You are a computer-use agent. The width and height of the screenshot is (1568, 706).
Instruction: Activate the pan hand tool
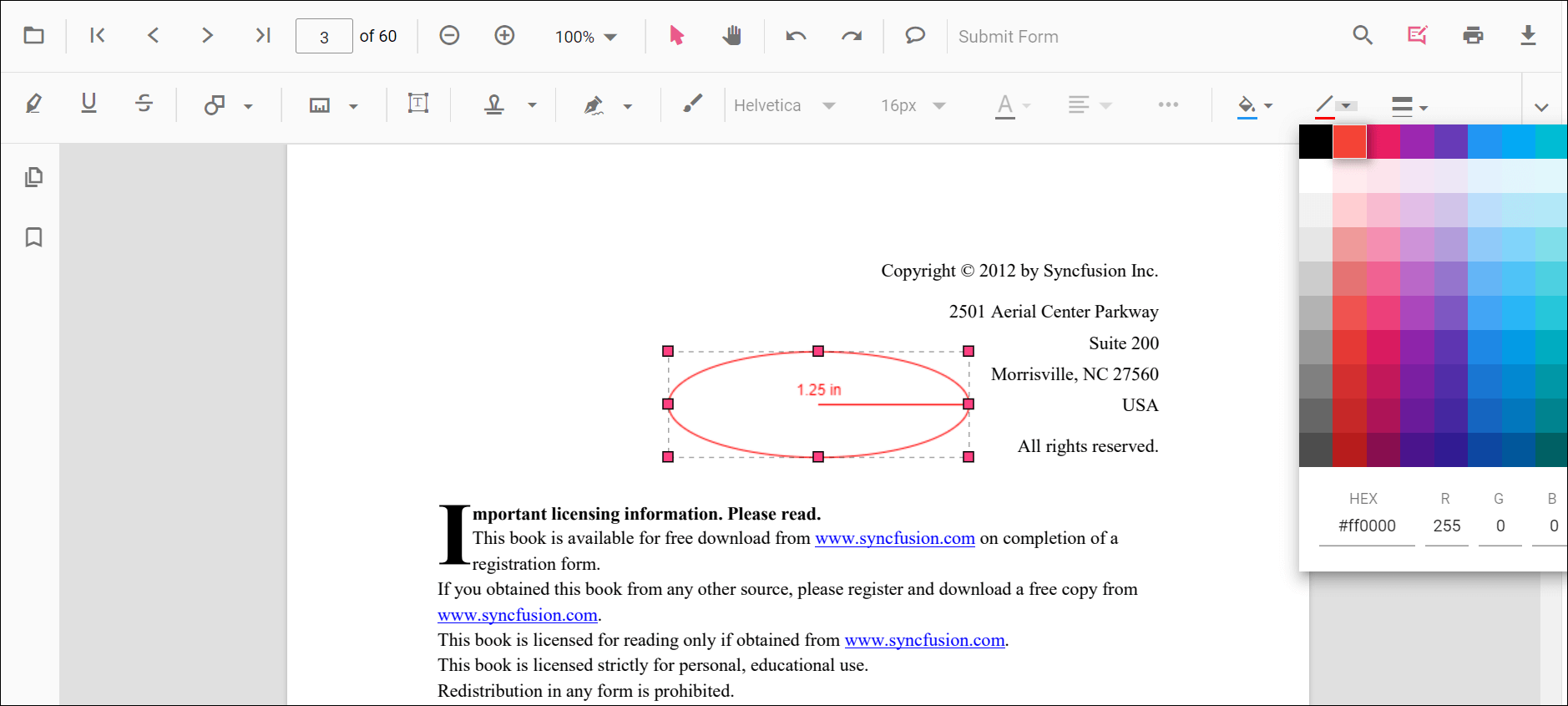(731, 36)
